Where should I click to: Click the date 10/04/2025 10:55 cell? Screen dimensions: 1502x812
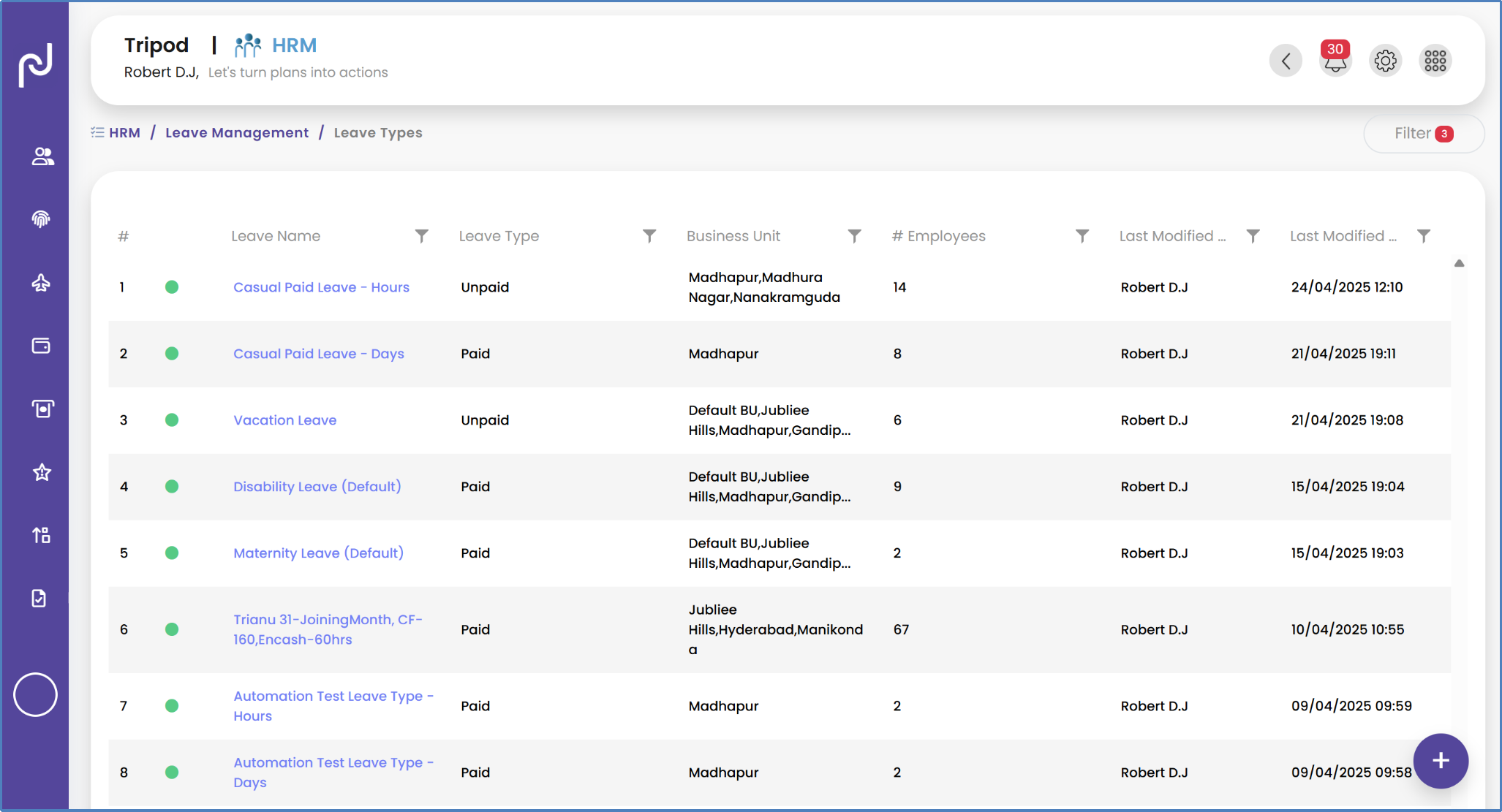click(1348, 629)
